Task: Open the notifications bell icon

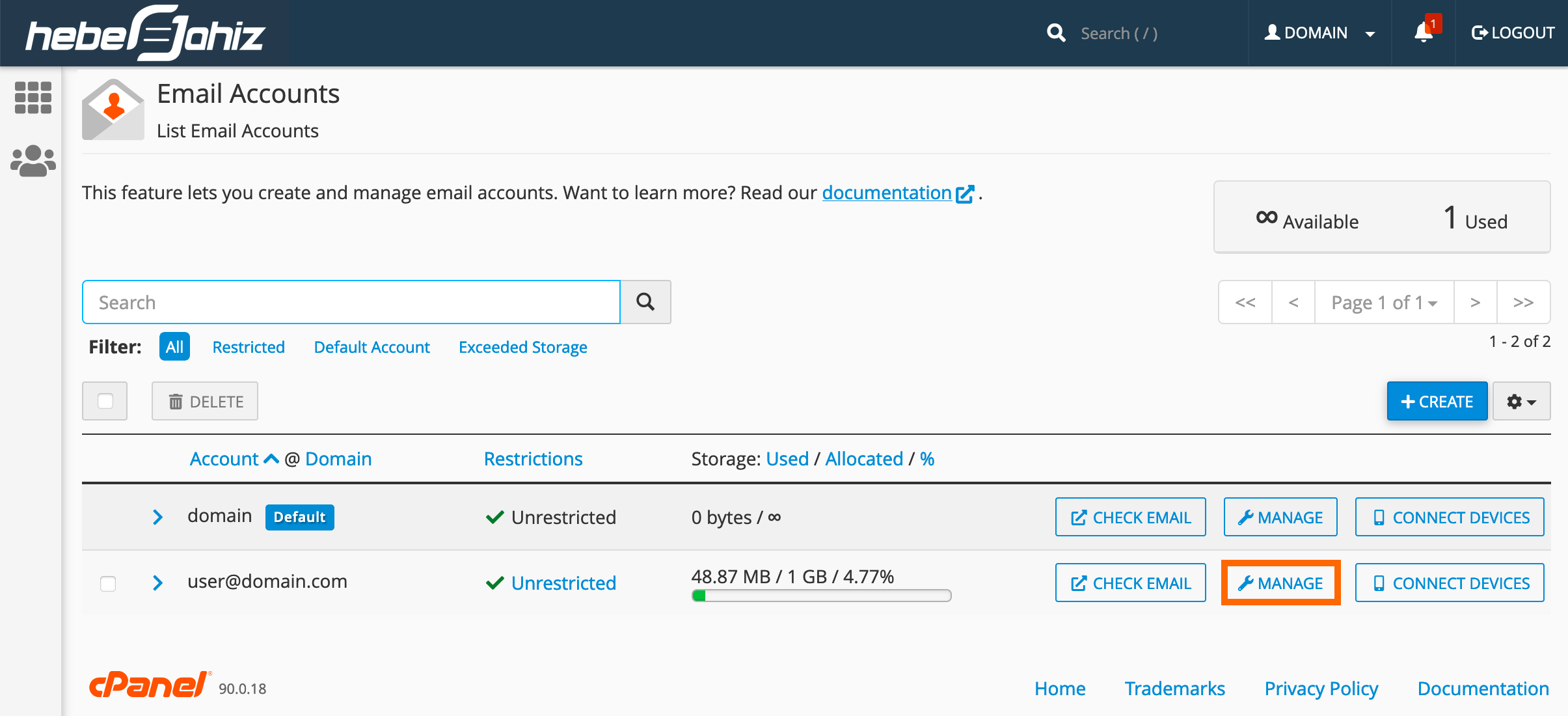Action: (1424, 33)
